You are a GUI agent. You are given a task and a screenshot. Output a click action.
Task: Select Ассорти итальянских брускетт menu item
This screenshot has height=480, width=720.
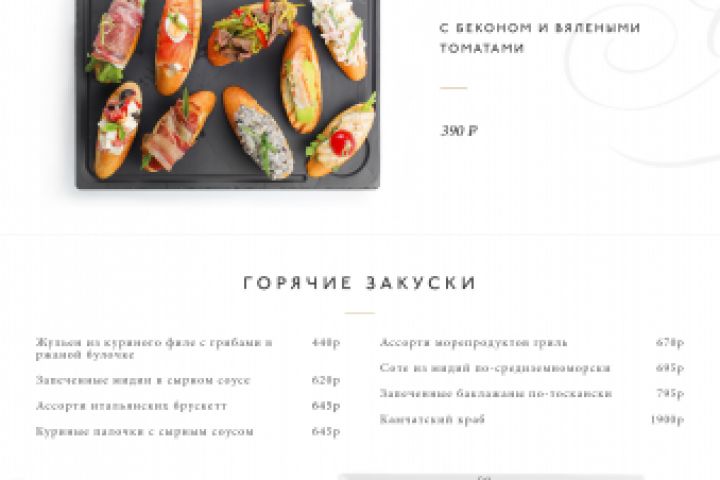pyautogui.click(x=131, y=406)
